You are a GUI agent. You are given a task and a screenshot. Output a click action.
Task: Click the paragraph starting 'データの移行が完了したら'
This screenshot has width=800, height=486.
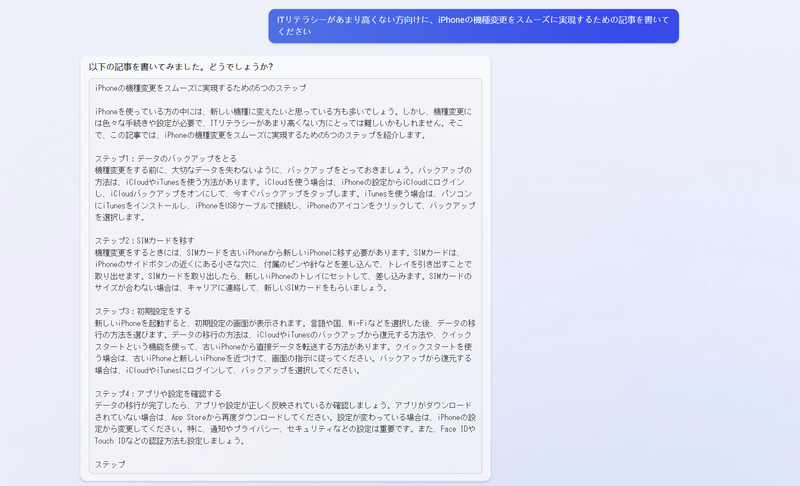pos(285,423)
